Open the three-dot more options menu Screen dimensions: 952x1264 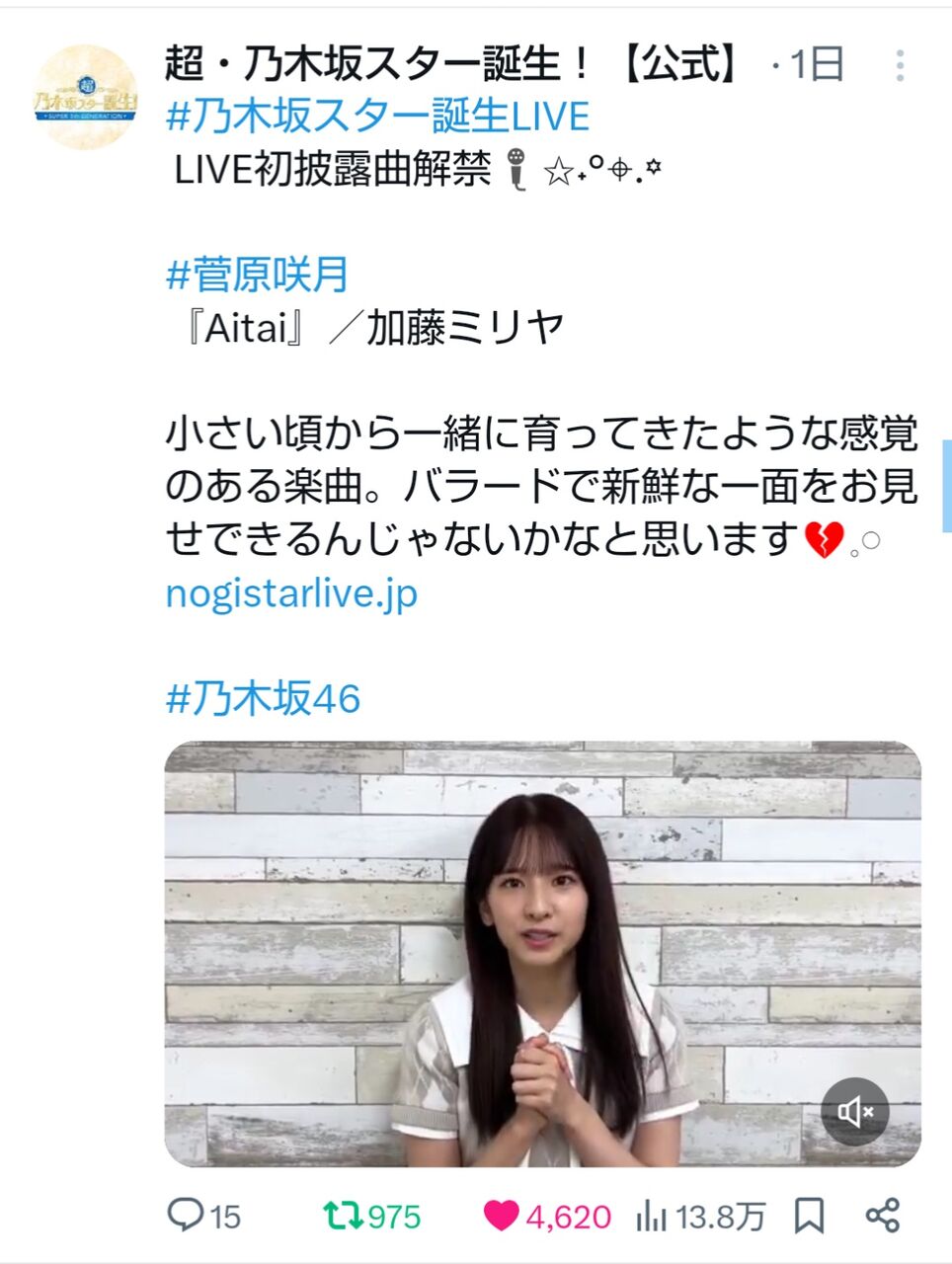click(x=899, y=65)
